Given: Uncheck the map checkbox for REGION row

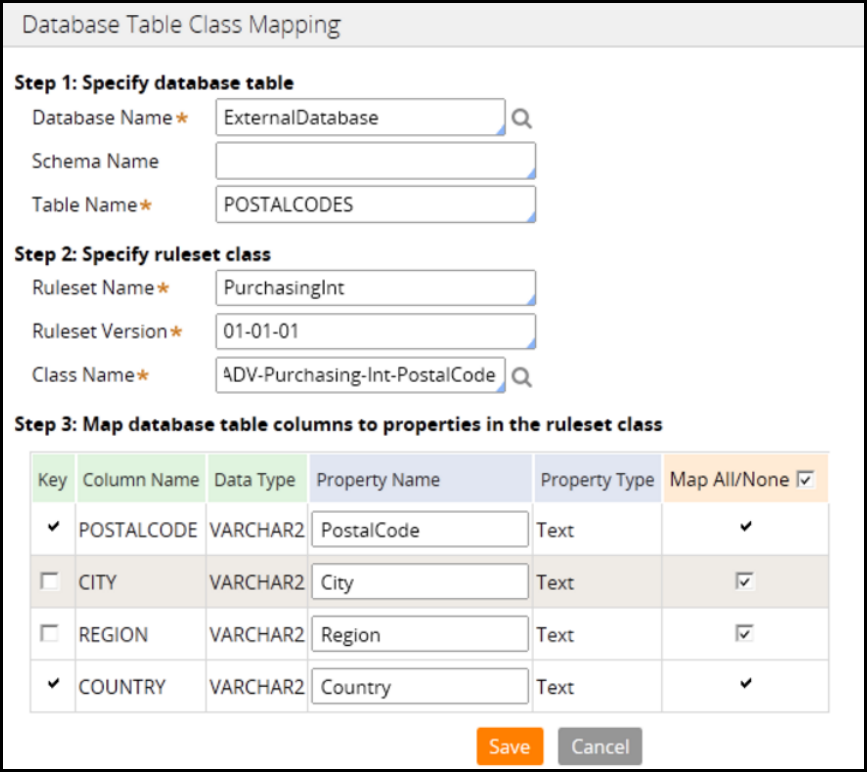Looking at the screenshot, I should 744,633.
